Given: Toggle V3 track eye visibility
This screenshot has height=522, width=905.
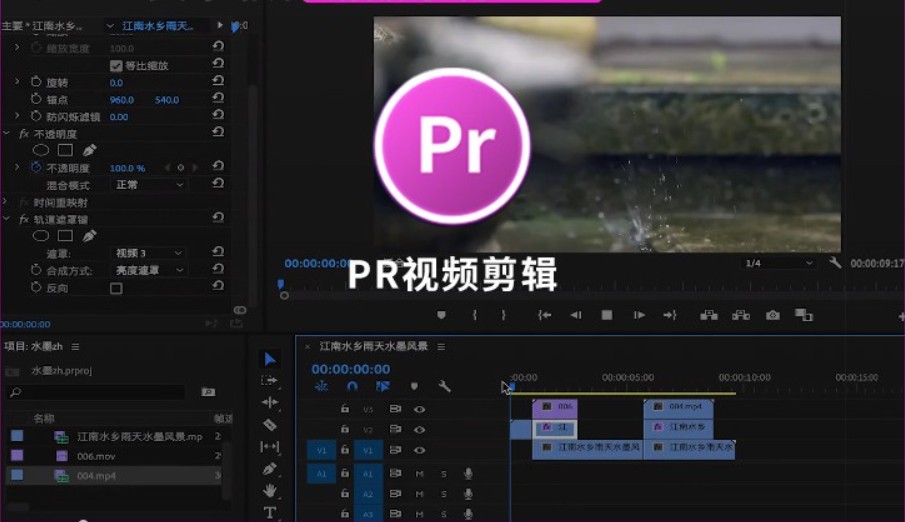Looking at the screenshot, I should [419, 409].
